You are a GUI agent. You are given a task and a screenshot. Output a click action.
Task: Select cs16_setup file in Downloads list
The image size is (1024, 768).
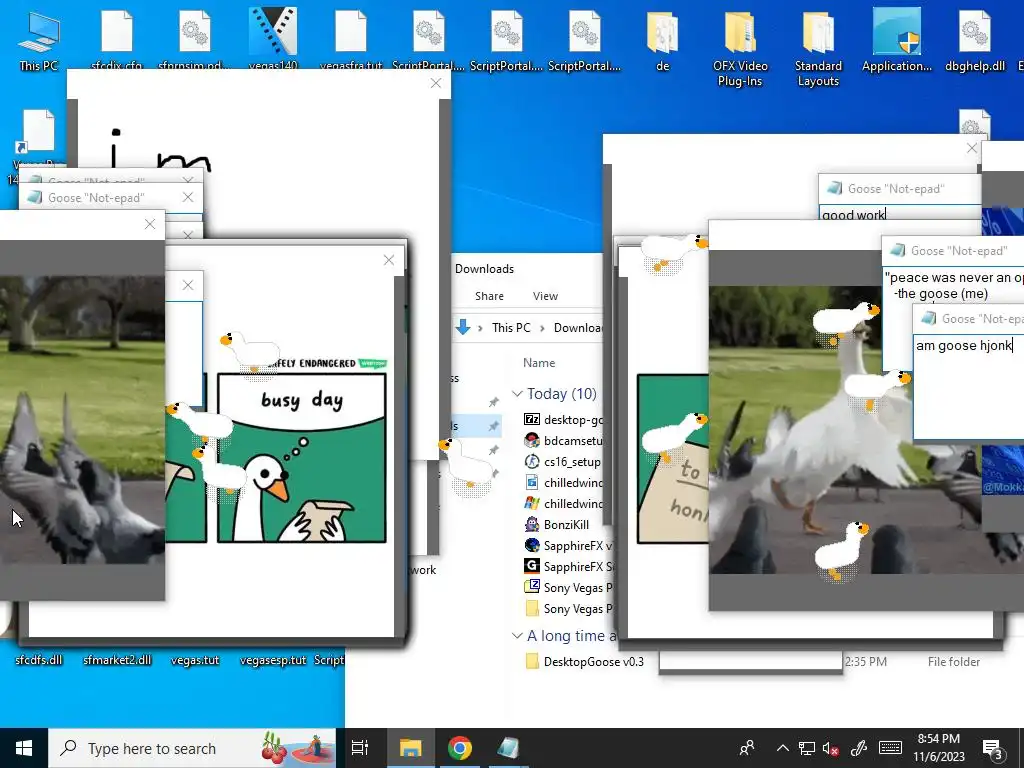click(x=564, y=462)
